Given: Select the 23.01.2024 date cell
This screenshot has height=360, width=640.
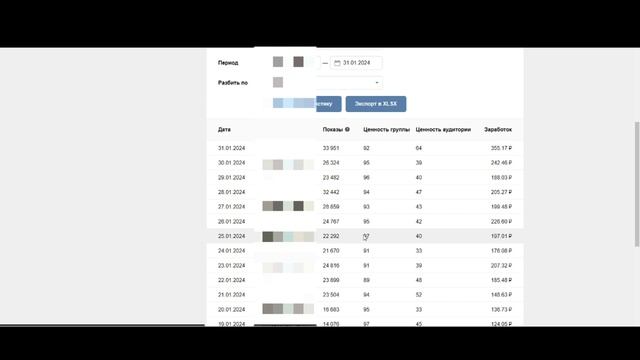Looking at the screenshot, I should click(x=231, y=266).
